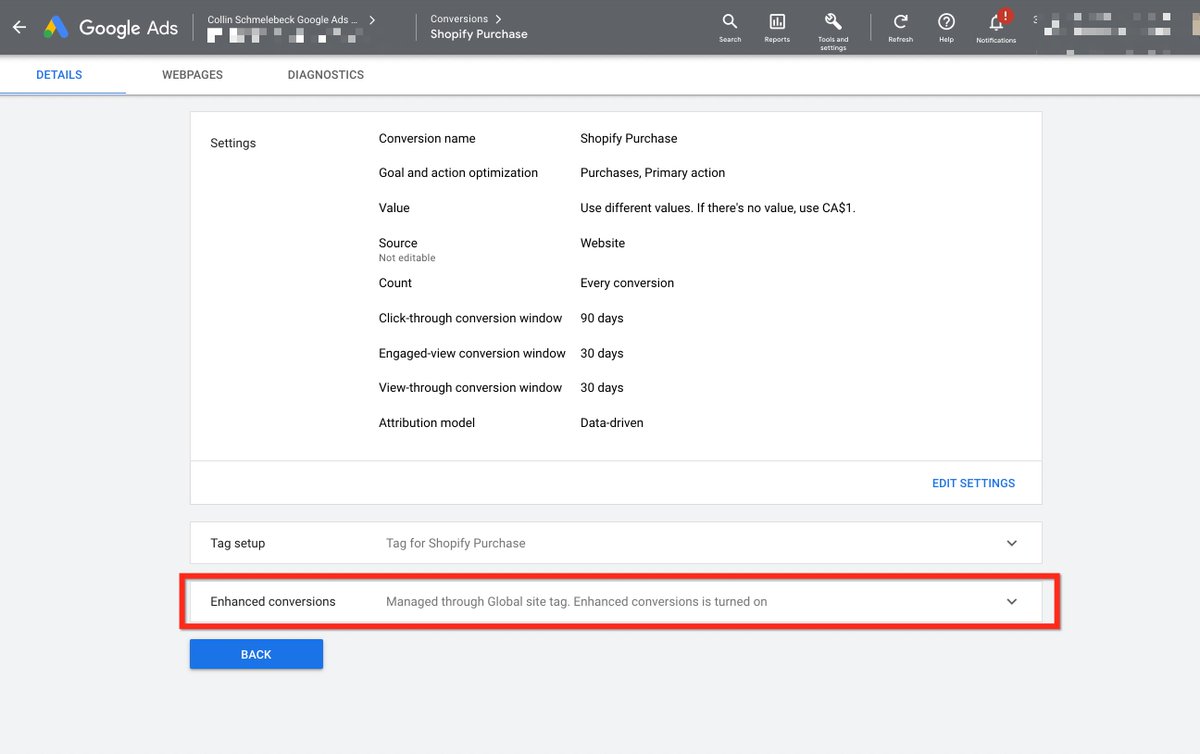Expand the Enhanced conversions chevron
This screenshot has width=1200, height=754.
click(1012, 602)
